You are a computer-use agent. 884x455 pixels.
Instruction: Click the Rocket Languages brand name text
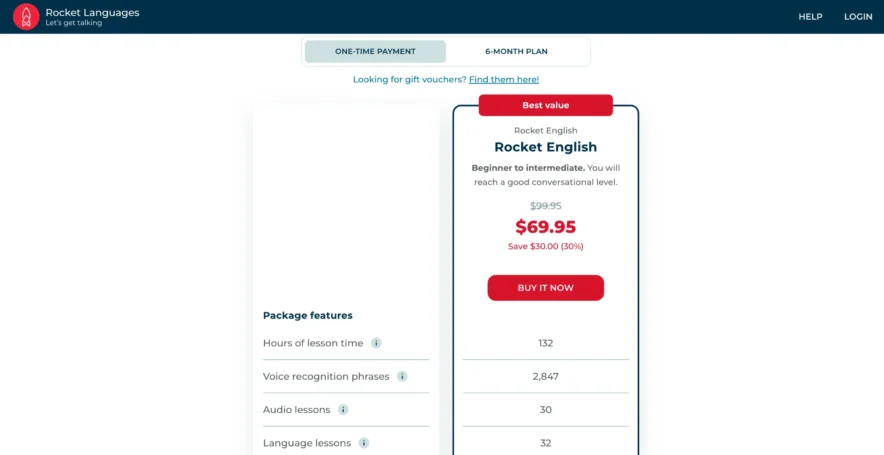pos(92,13)
